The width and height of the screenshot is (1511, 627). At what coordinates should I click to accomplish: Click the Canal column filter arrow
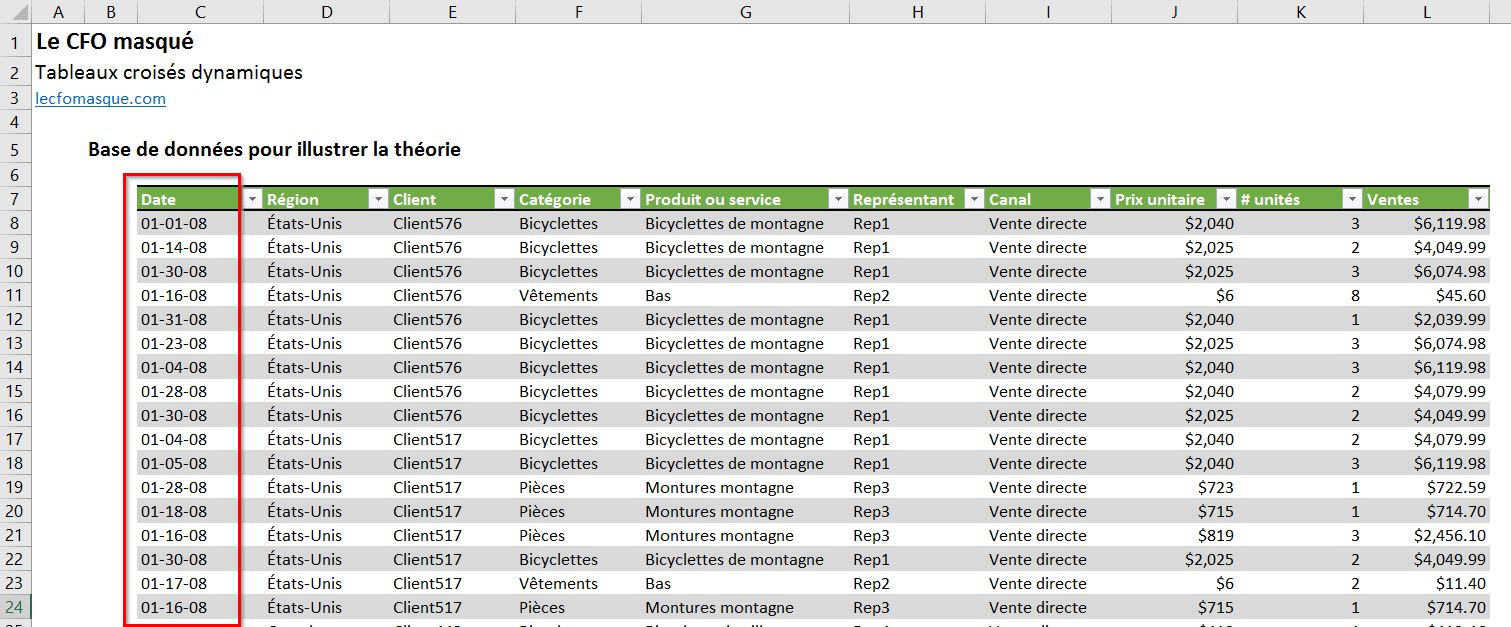pos(1100,199)
